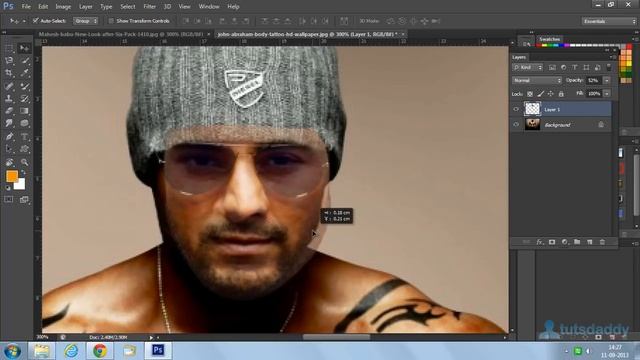Open the Opacity slider dropdown arrow

[x=607, y=80]
